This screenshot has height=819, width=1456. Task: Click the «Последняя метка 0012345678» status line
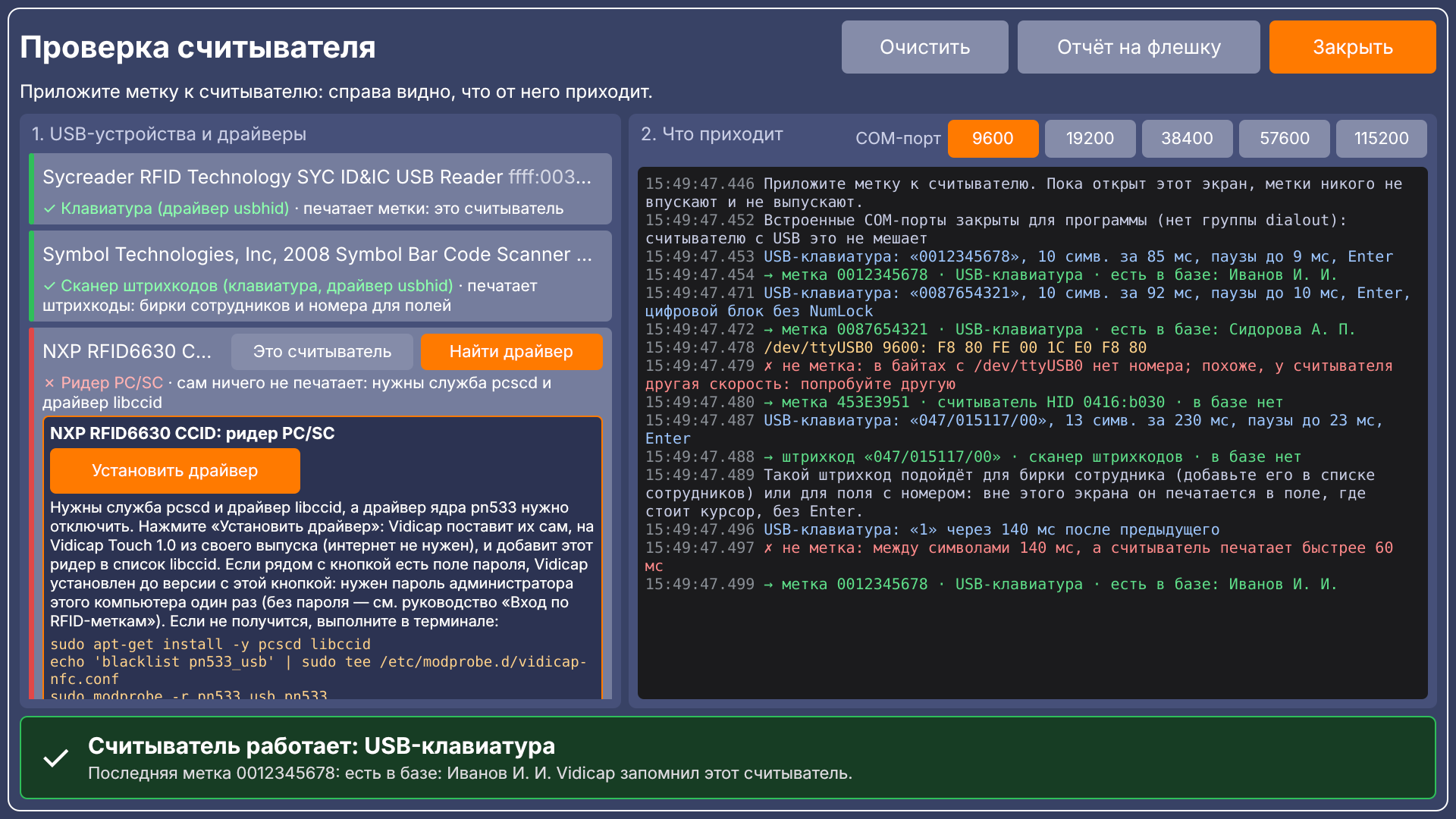[470, 773]
